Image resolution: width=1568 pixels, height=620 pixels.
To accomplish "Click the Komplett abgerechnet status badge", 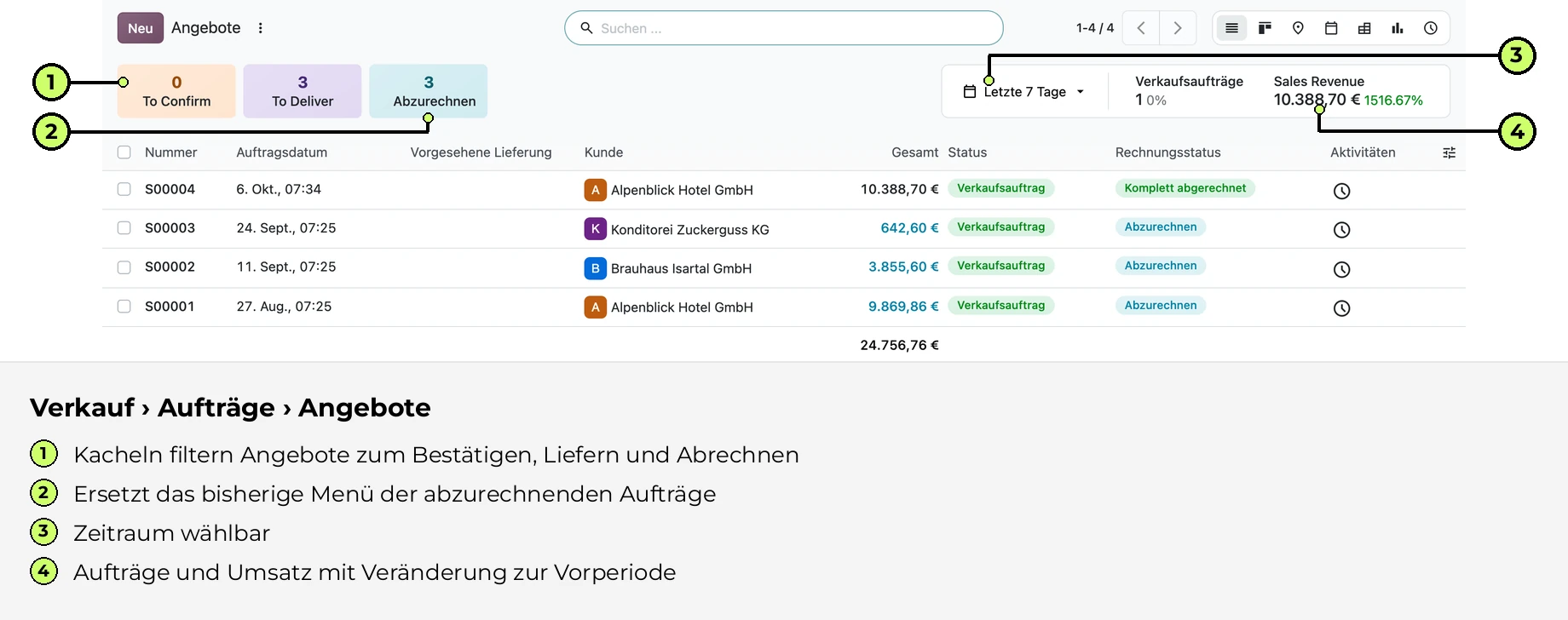I will click(1185, 188).
